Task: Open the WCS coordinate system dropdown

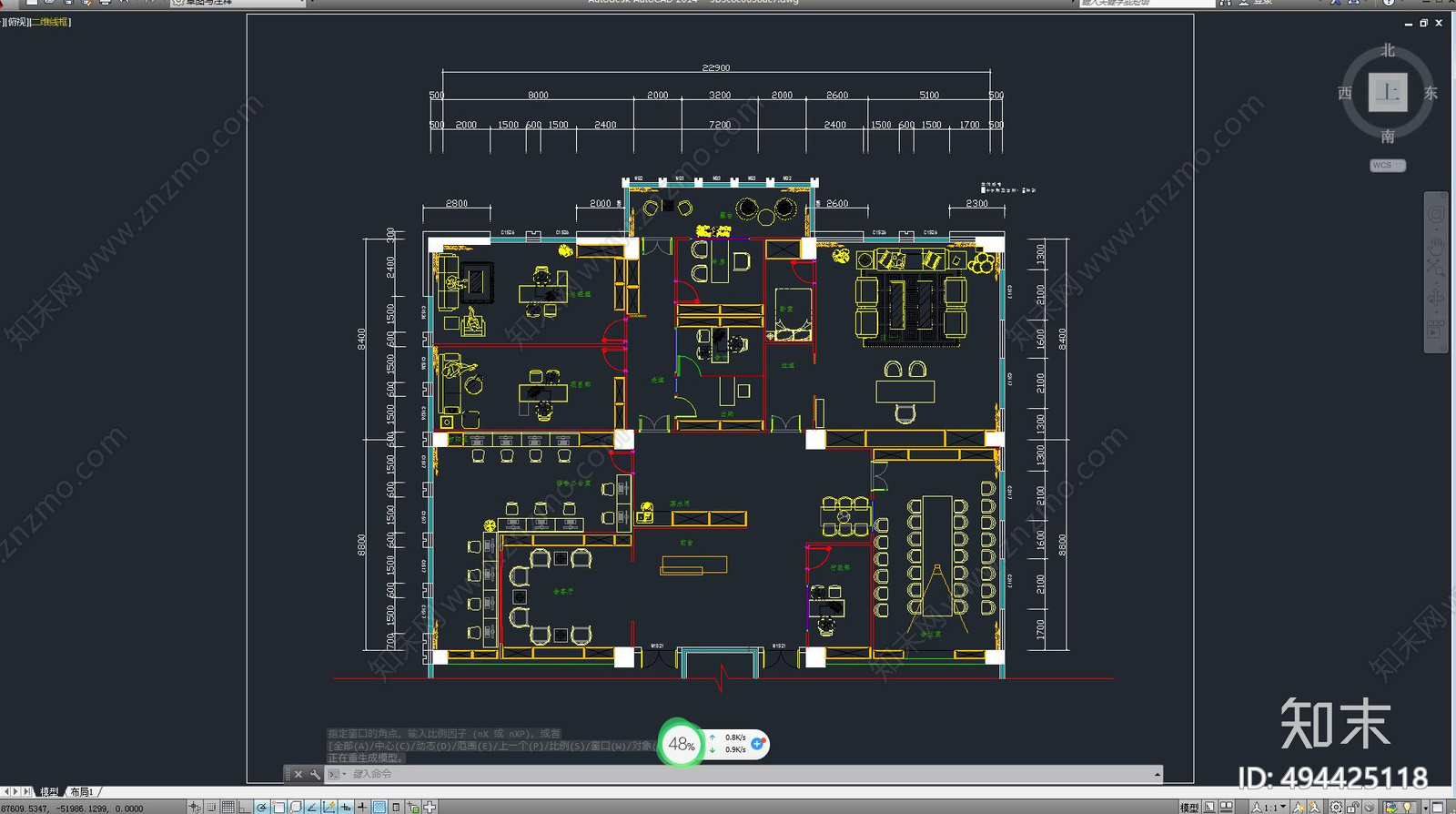Action: [x=1387, y=166]
